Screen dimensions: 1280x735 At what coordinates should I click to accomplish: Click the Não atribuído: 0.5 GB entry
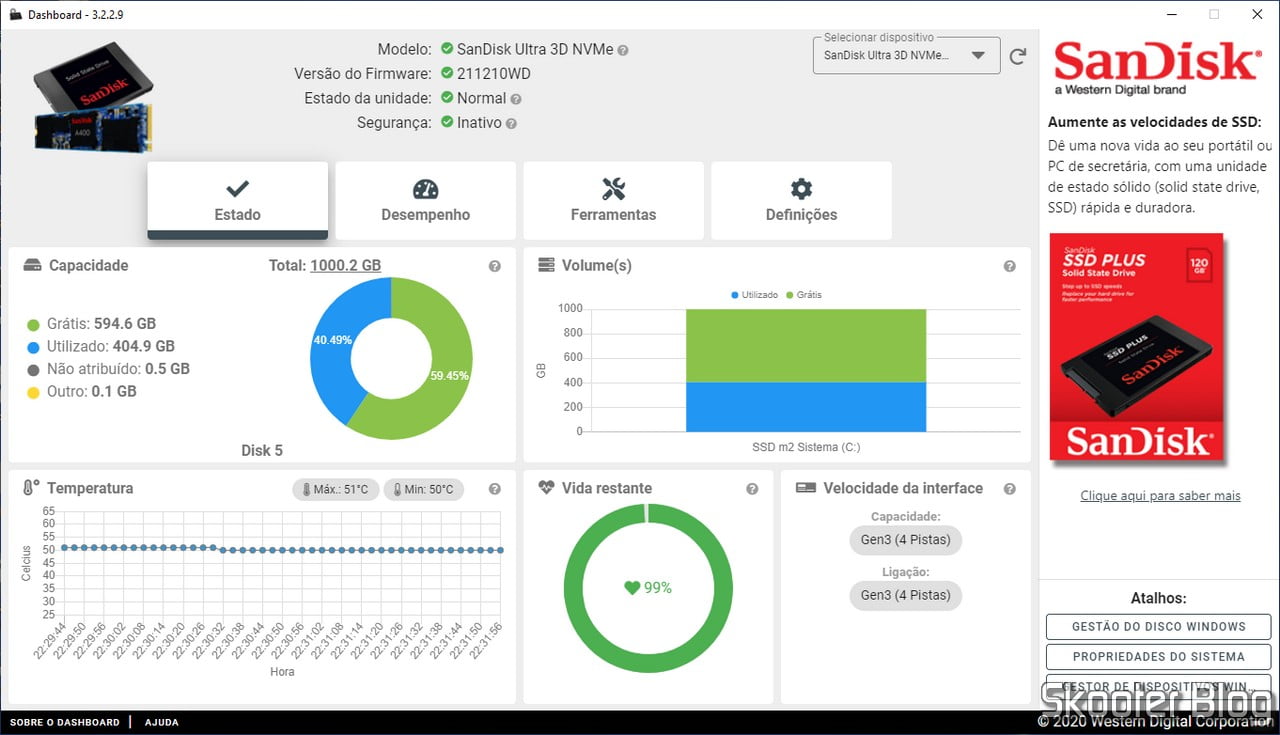tap(108, 369)
